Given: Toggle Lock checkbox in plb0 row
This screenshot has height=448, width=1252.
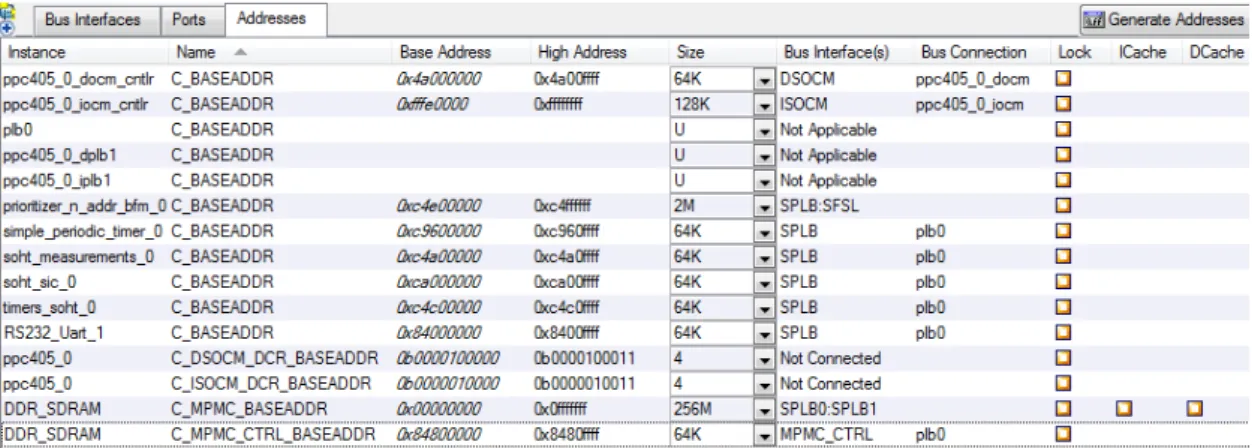Looking at the screenshot, I should pos(1064,129).
